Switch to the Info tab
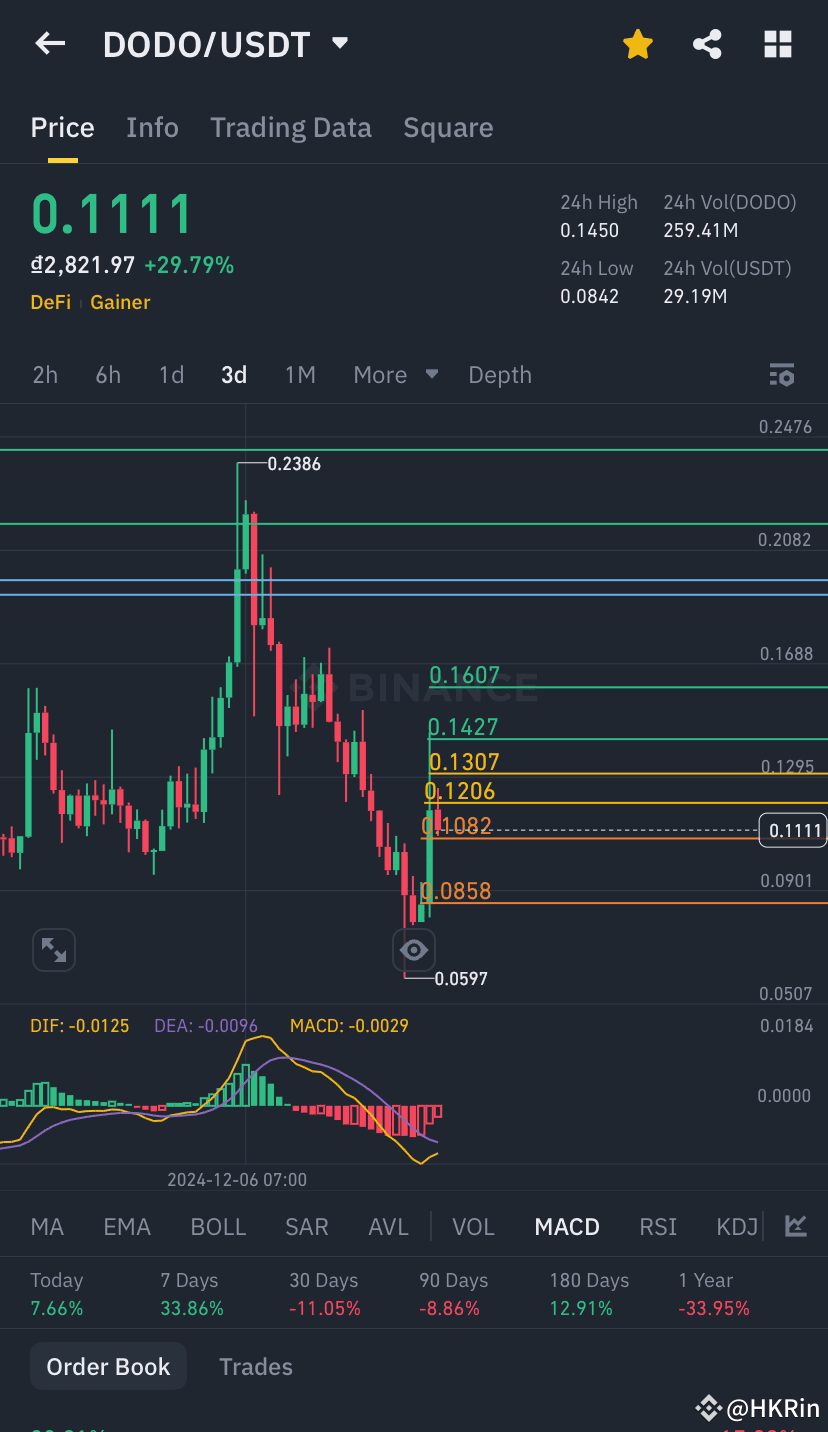 [x=152, y=128]
